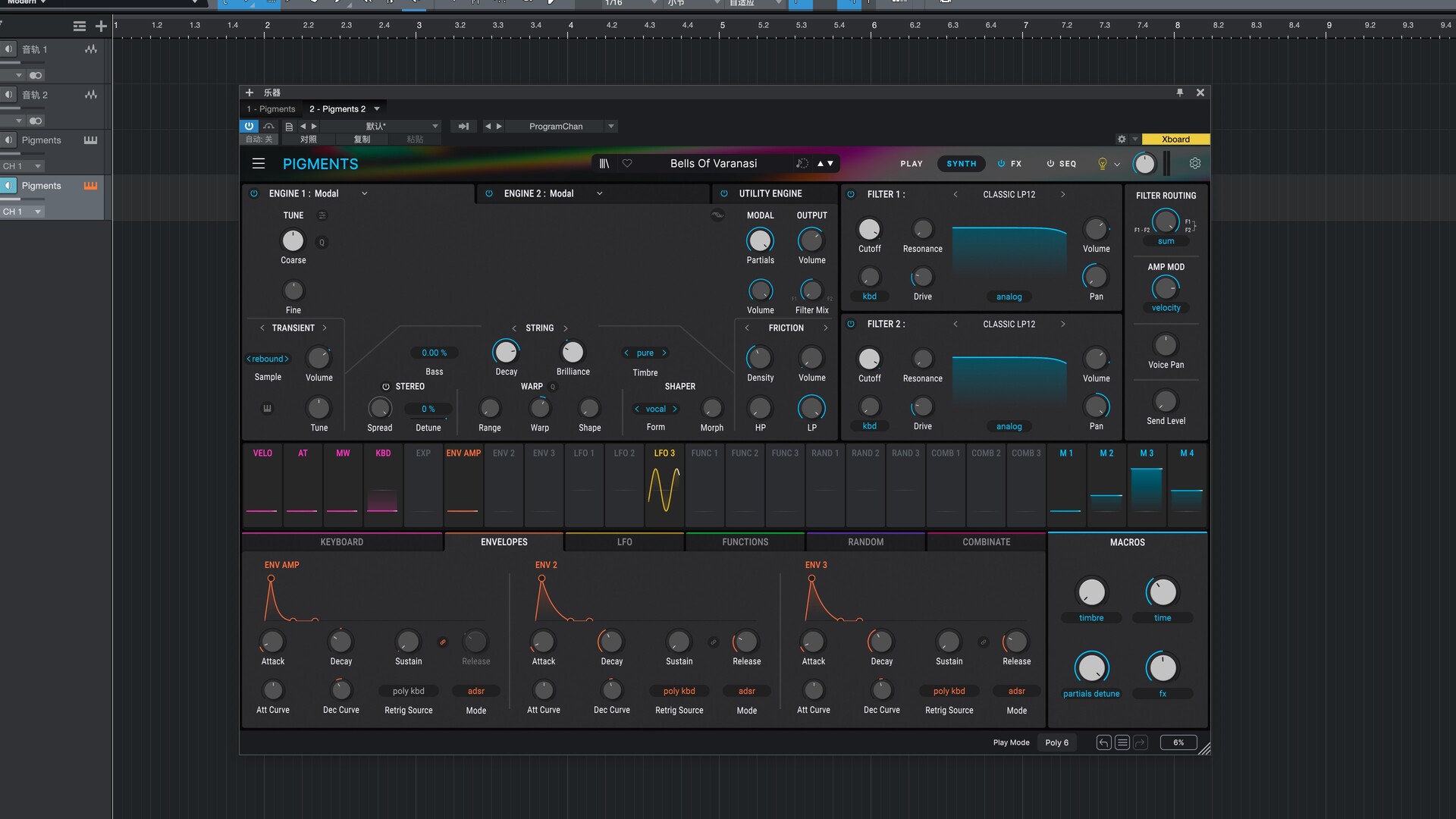Toggle Filter 2 power button
Viewport: 1456px width, 819px height.
(x=851, y=324)
